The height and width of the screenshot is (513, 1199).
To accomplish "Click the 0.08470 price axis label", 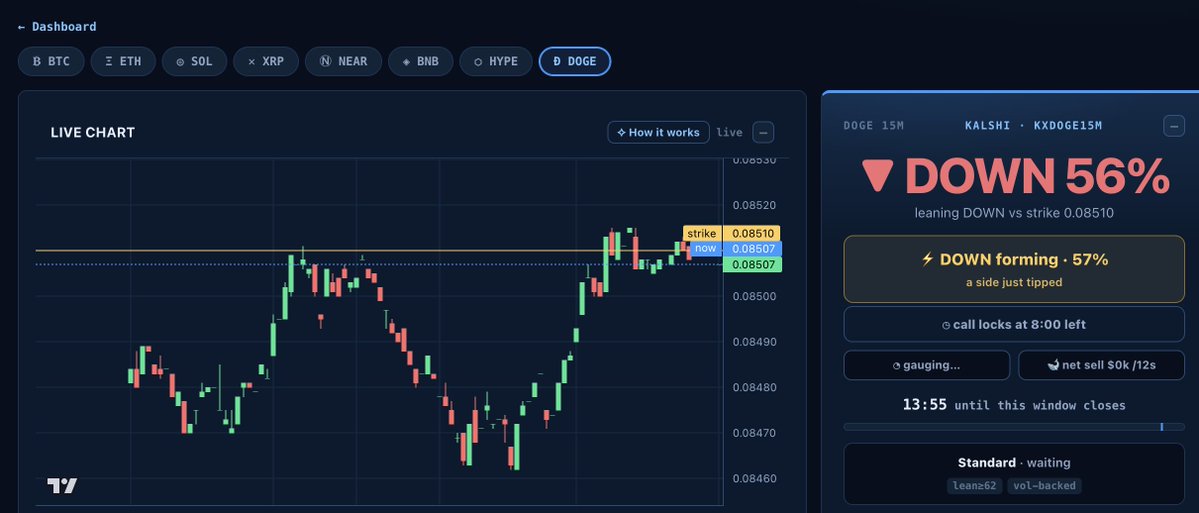I will pyautogui.click(x=754, y=433).
